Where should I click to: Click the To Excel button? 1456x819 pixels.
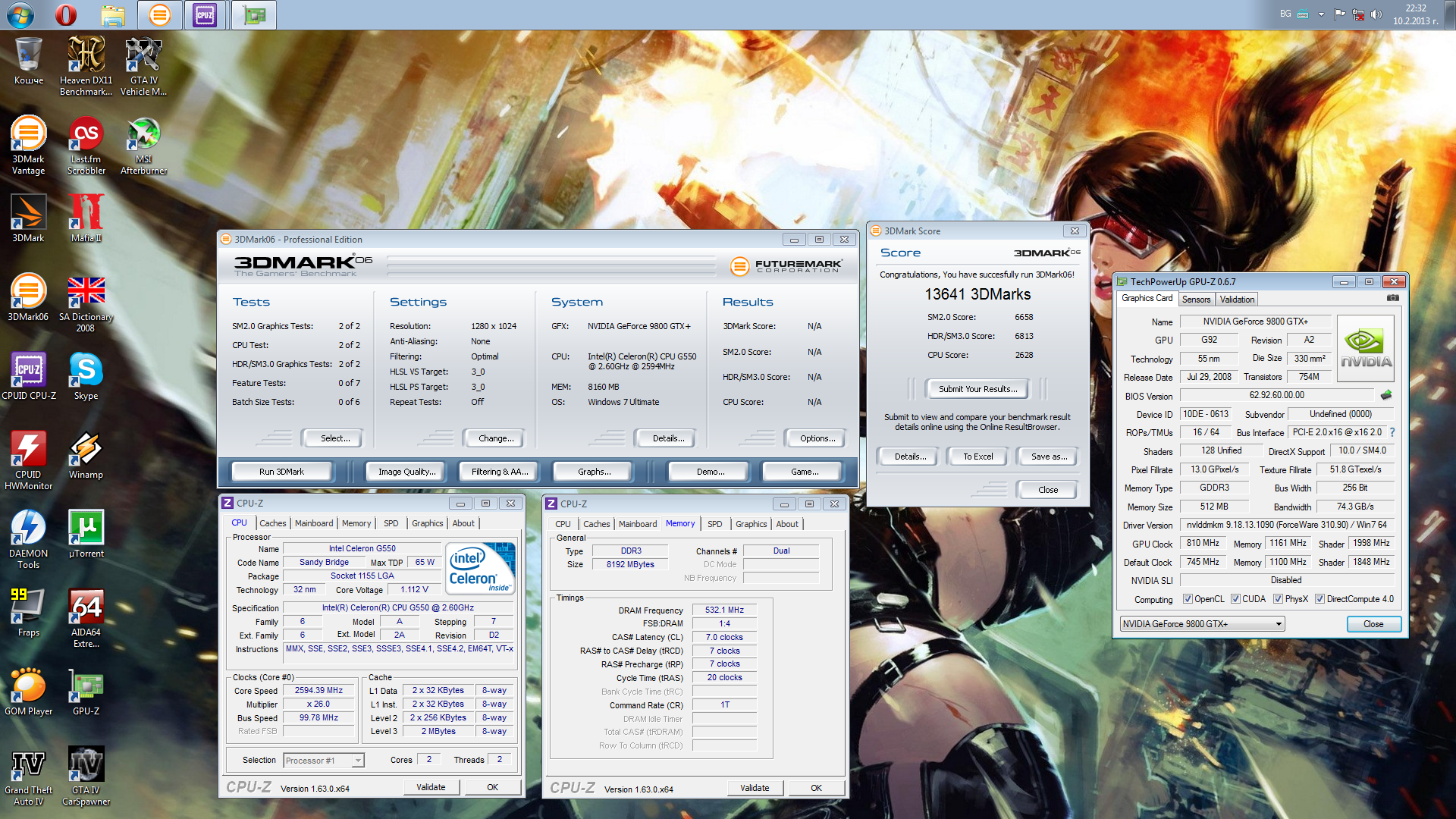pyautogui.click(x=977, y=457)
